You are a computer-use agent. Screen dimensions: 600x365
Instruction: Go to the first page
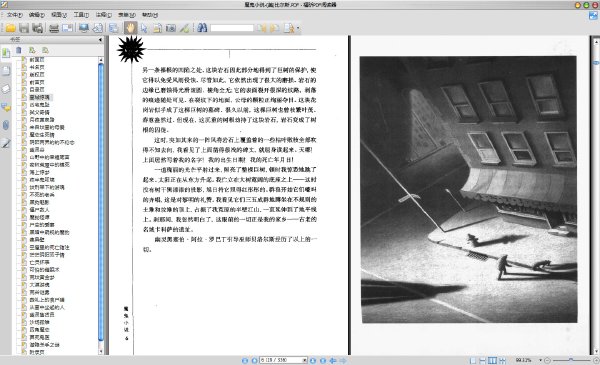pyautogui.click(x=245, y=360)
